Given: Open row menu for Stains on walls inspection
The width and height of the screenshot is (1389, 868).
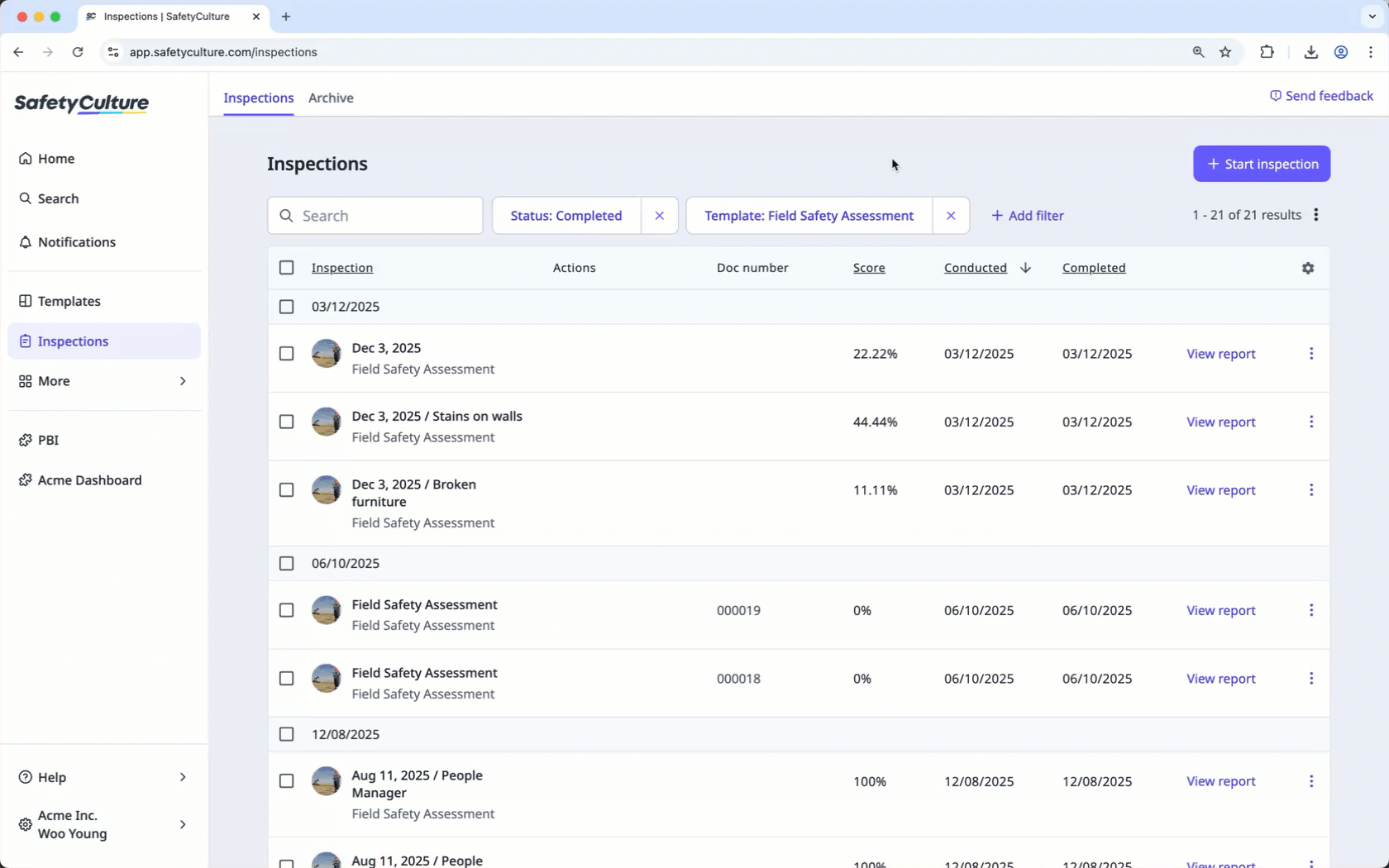Looking at the screenshot, I should pos(1311,422).
